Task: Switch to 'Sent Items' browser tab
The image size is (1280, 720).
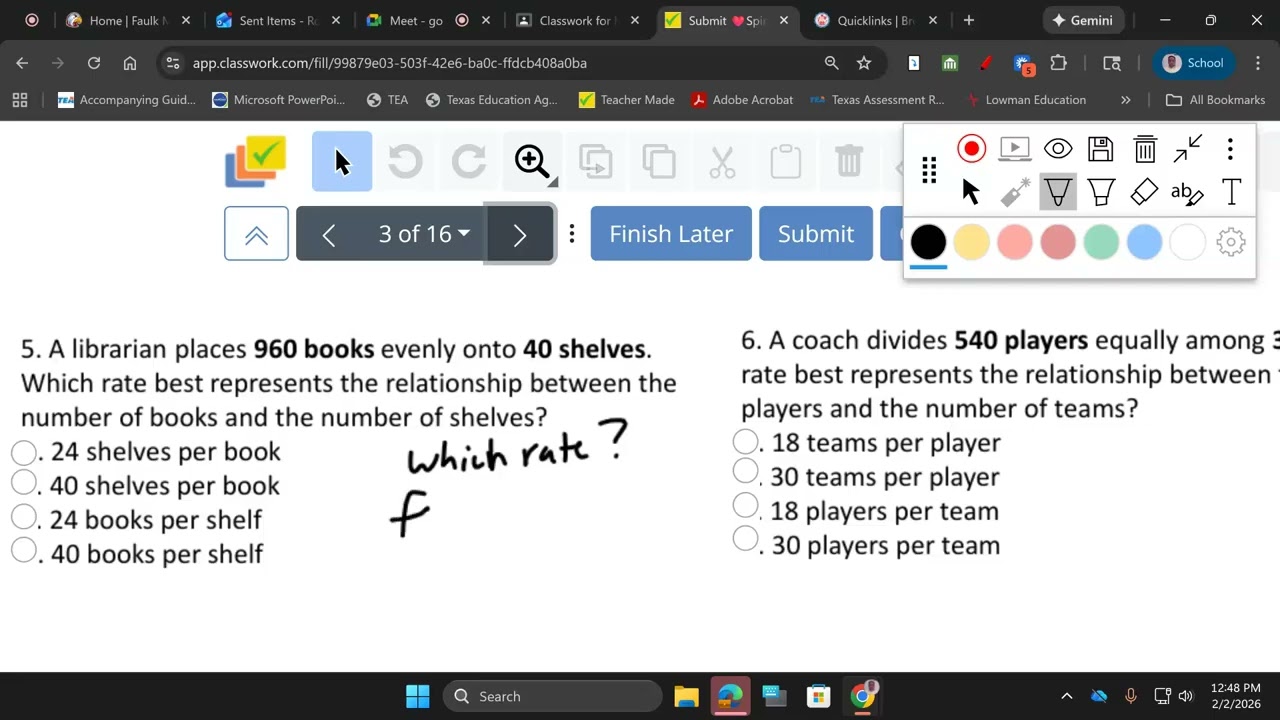Action: pyautogui.click(x=277, y=20)
